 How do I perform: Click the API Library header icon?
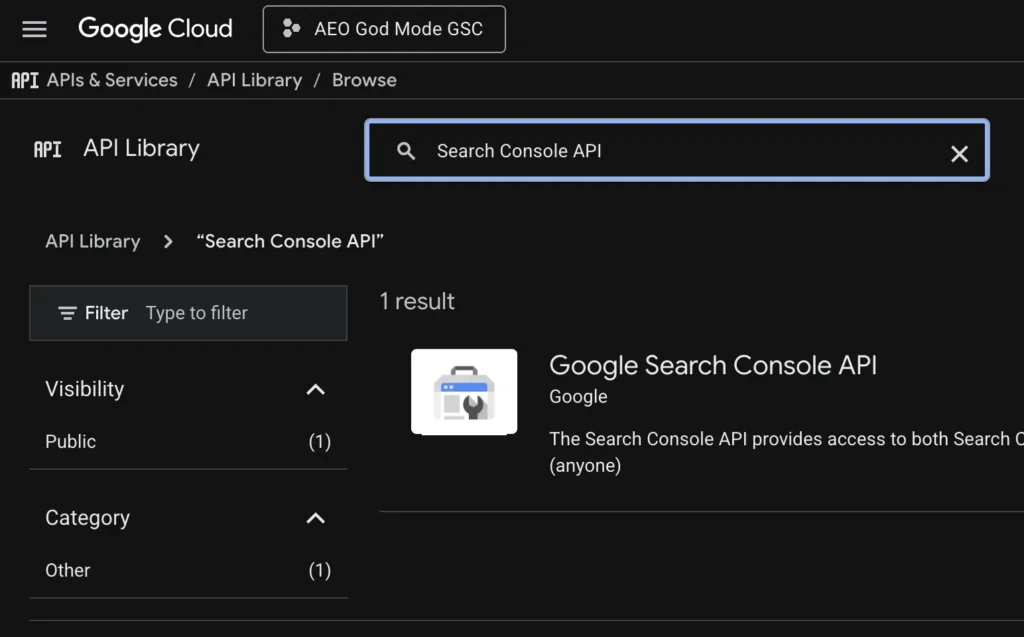[47, 149]
